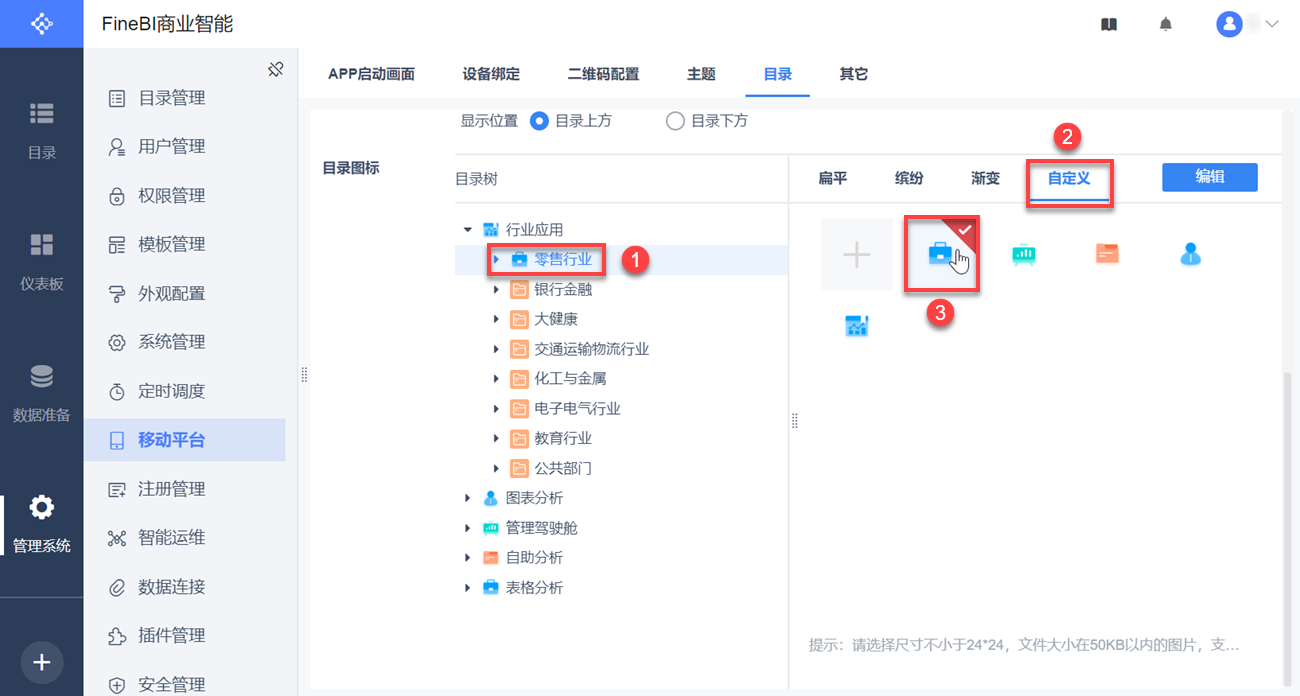This screenshot has height=696, width=1300.
Task: Expand the 银行金融 folder
Action: [496, 290]
